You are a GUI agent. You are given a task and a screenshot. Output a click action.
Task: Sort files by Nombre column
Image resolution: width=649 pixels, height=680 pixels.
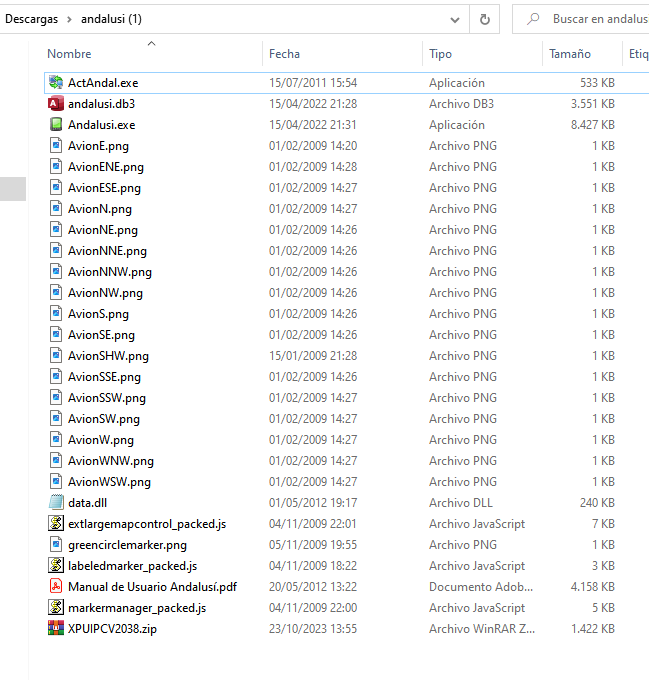click(x=69, y=54)
